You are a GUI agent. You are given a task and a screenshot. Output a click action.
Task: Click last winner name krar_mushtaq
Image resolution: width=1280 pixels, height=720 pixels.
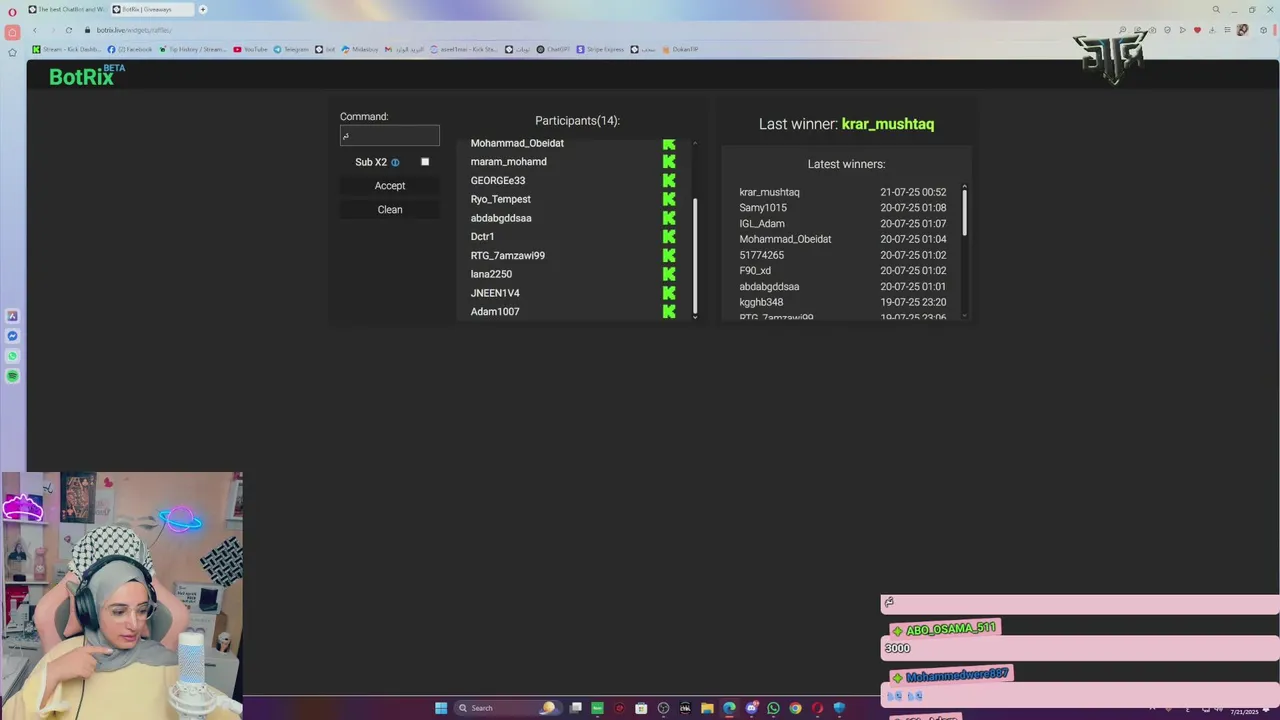(888, 124)
